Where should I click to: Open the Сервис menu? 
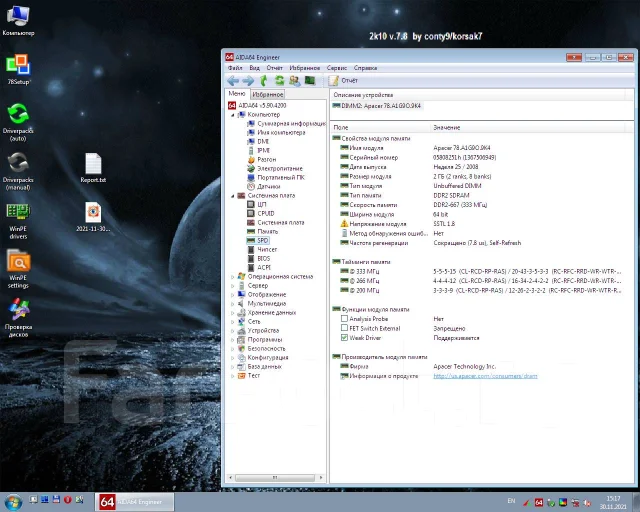[x=337, y=68]
